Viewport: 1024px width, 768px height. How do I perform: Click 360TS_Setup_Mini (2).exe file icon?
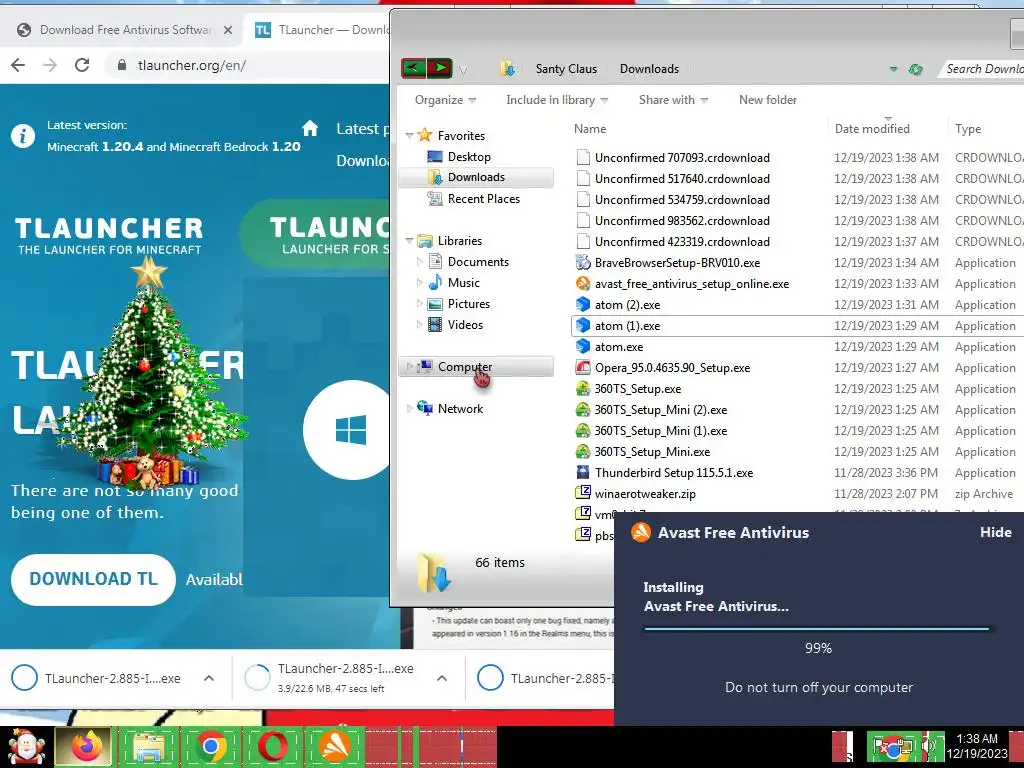point(583,409)
